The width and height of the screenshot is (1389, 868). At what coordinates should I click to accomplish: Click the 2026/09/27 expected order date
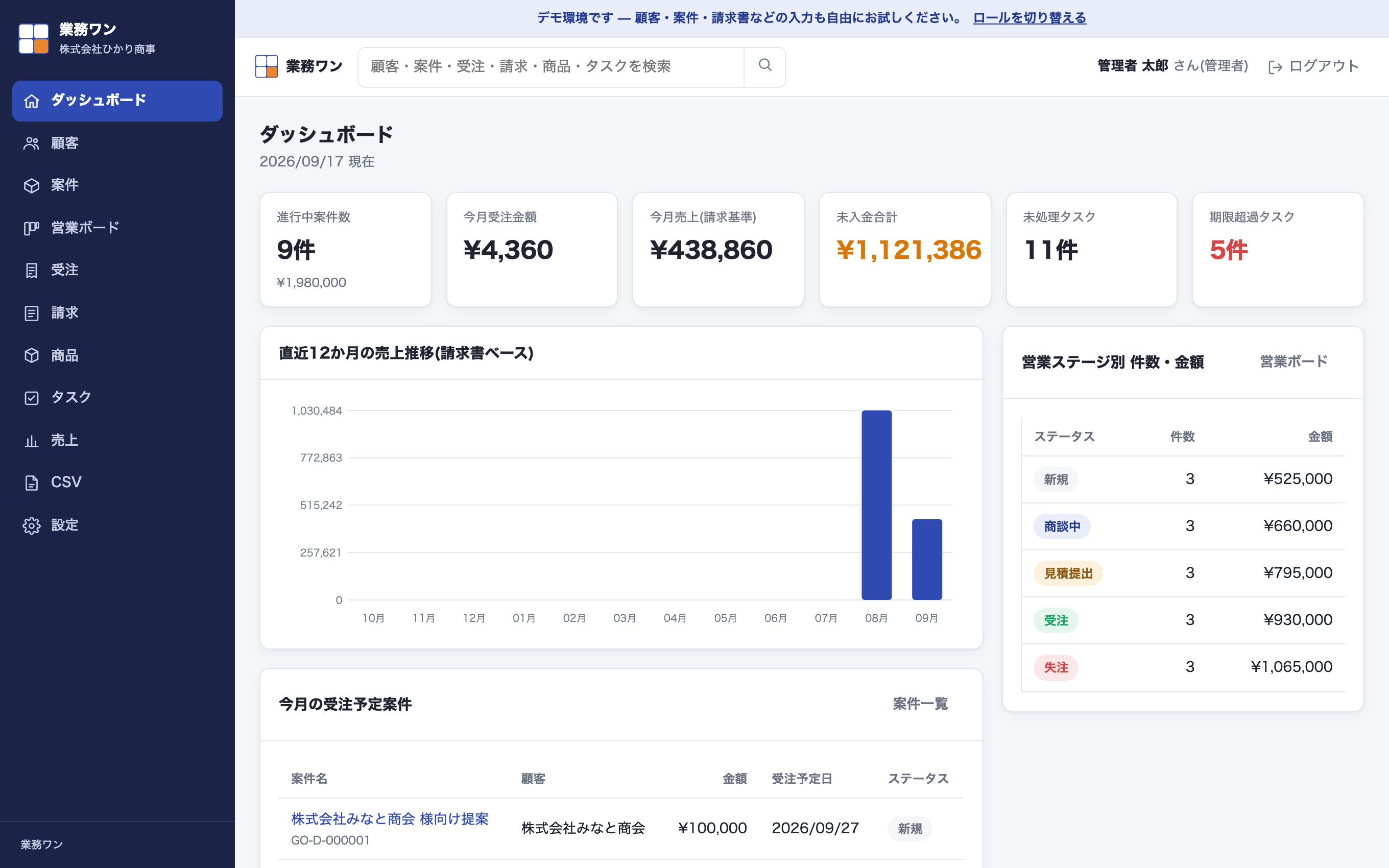(815, 828)
